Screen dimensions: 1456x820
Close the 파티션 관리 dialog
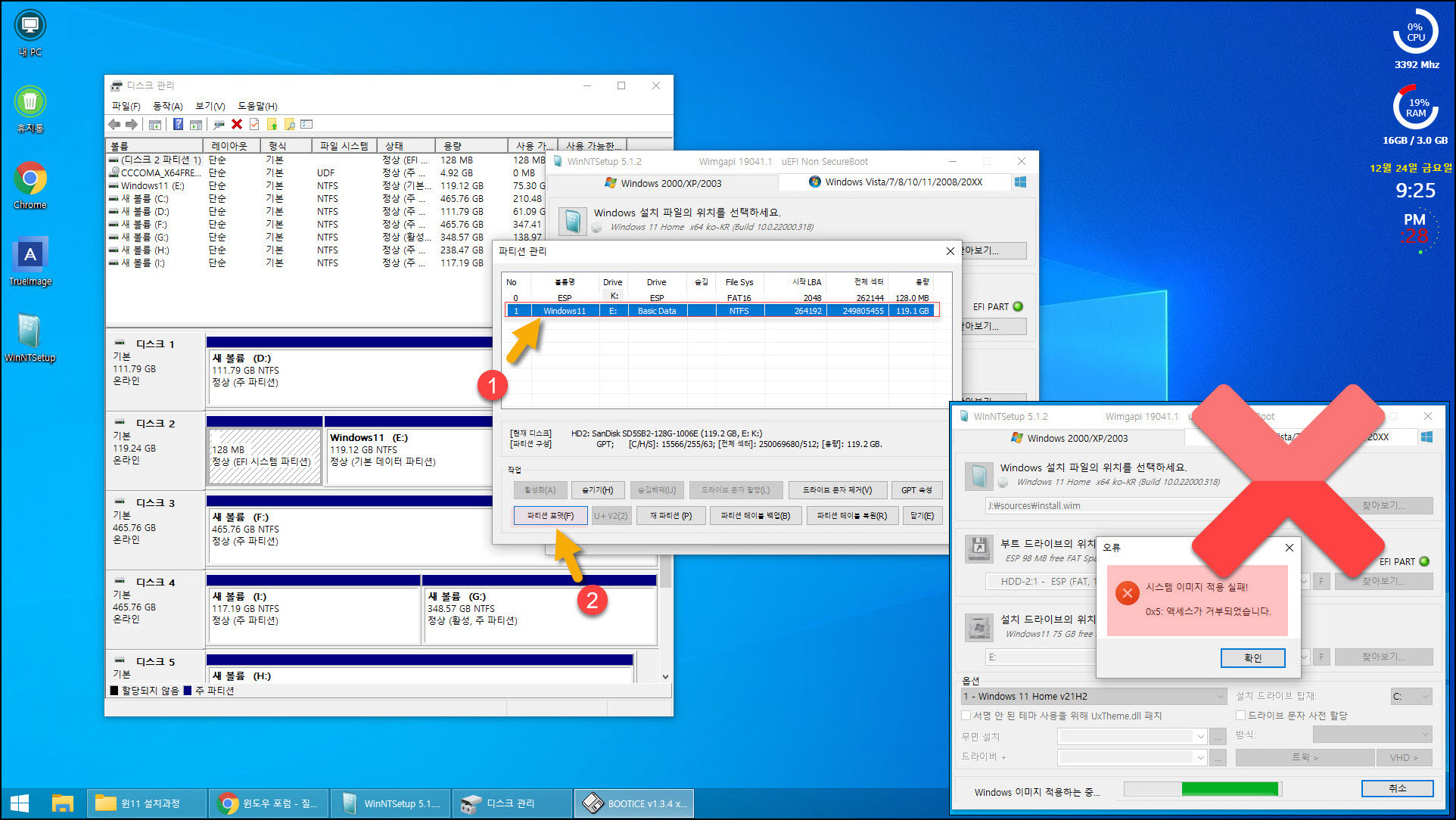(x=950, y=251)
